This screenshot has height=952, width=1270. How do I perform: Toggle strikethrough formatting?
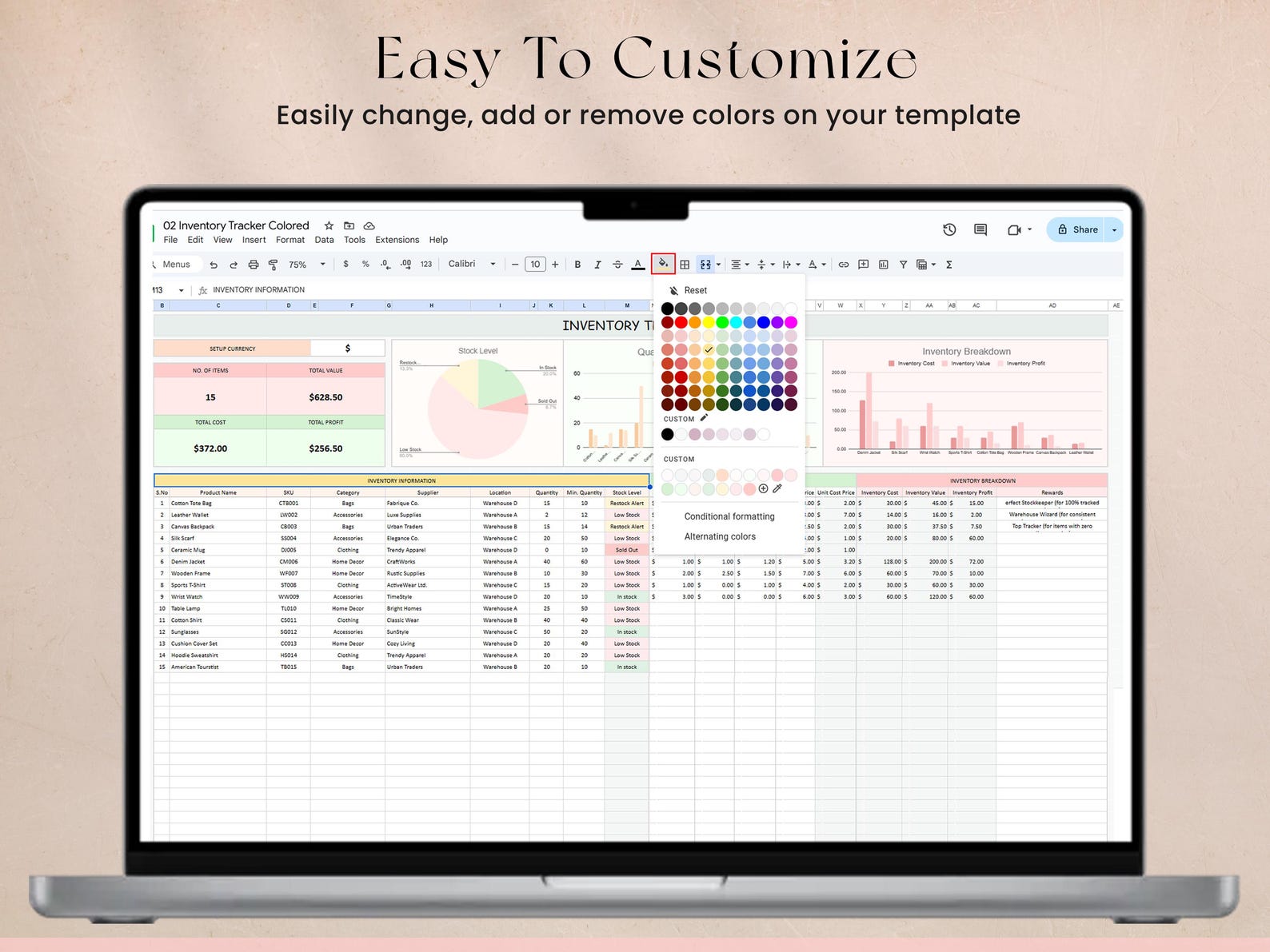(617, 265)
